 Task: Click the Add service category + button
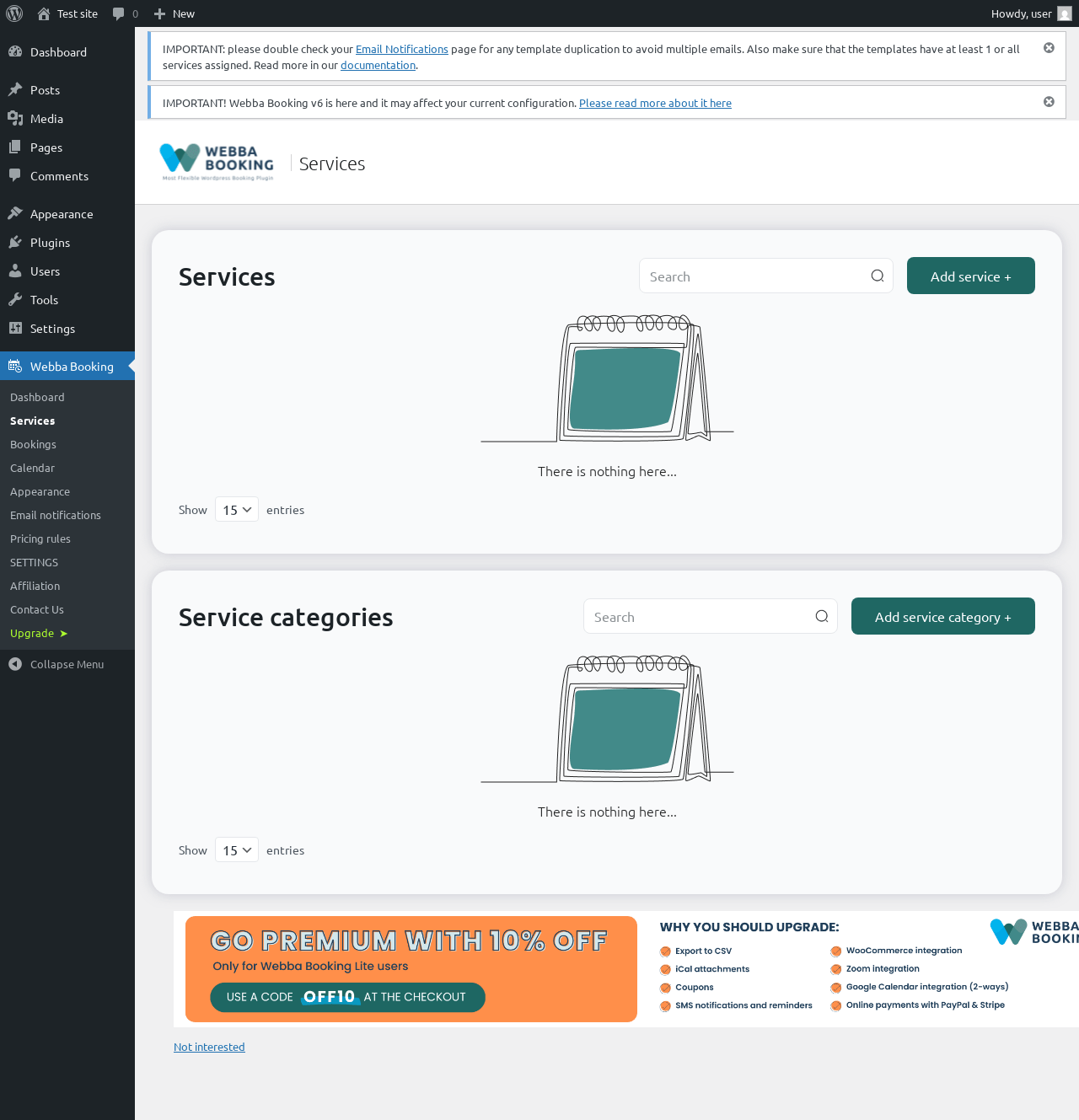[942, 616]
